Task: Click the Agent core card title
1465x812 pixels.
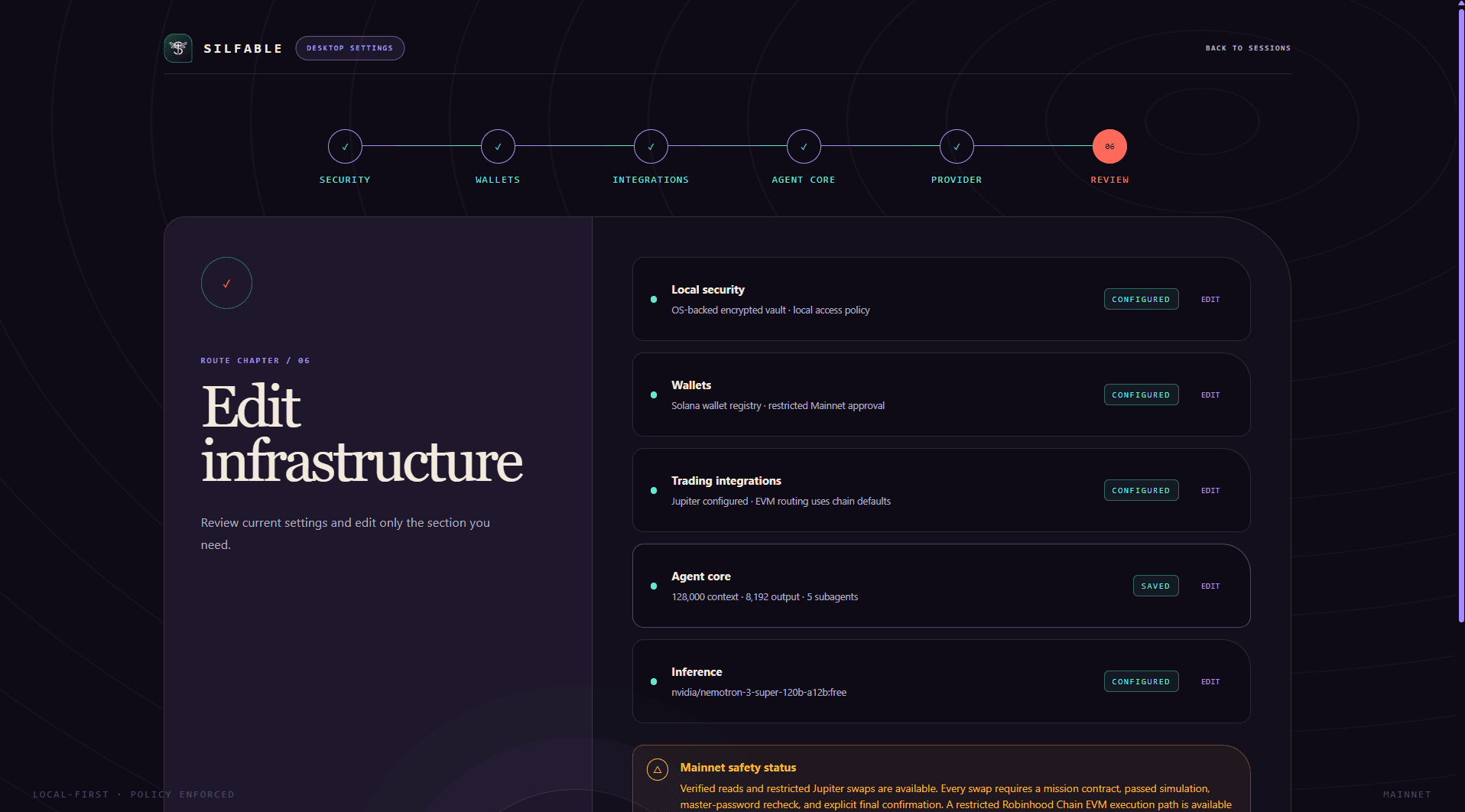Action: [x=701, y=577]
